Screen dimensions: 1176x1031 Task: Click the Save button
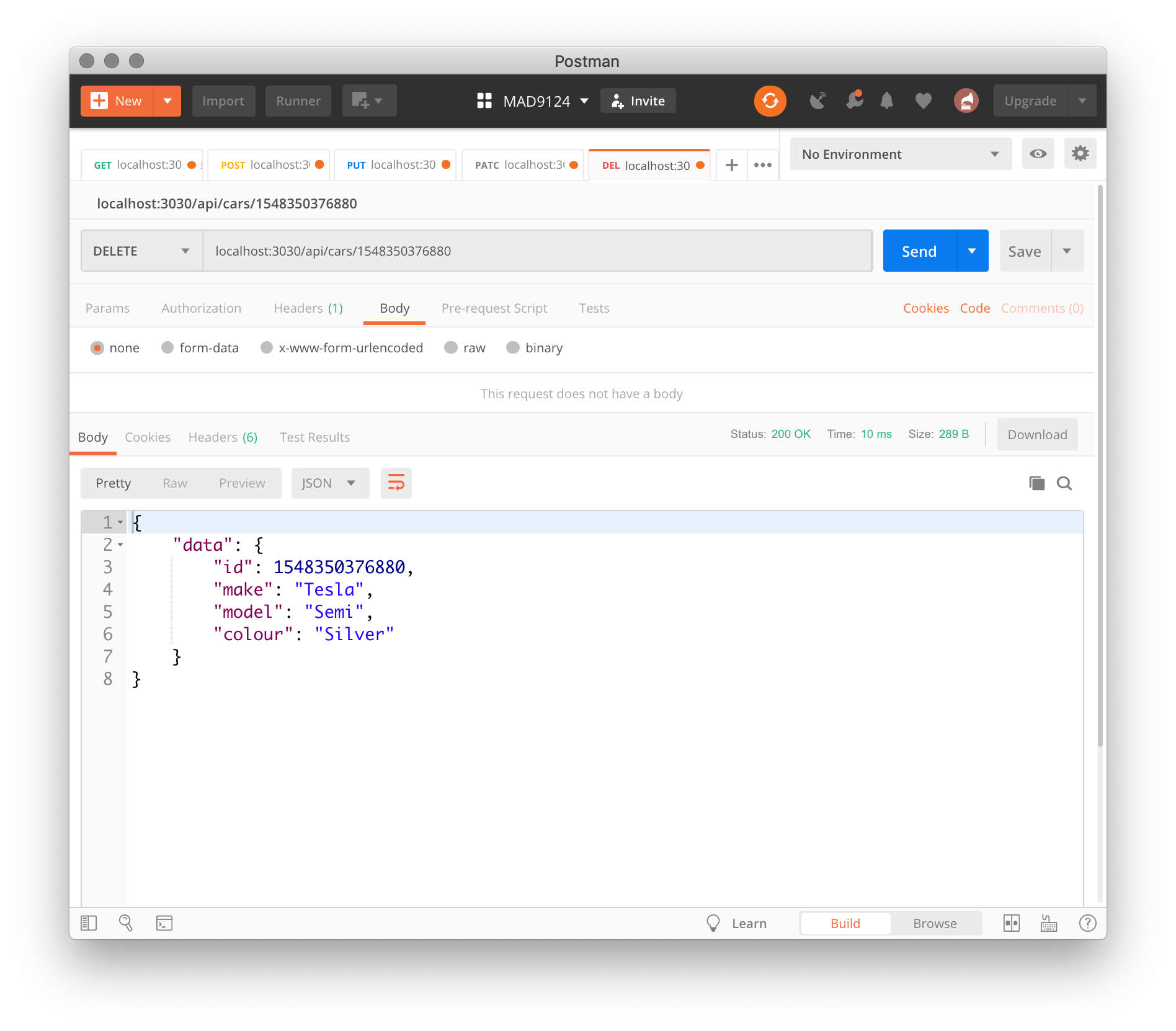1025,251
